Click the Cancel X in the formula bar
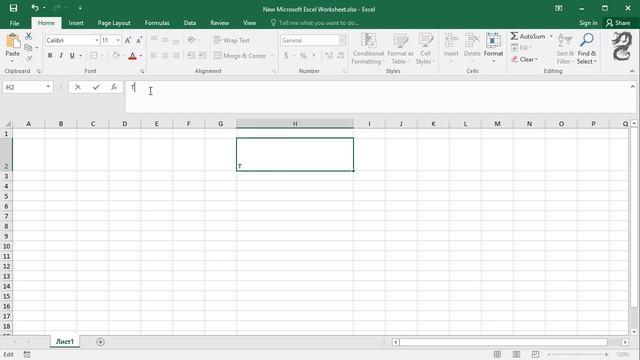Image resolution: width=640 pixels, height=360 pixels. [78, 87]
